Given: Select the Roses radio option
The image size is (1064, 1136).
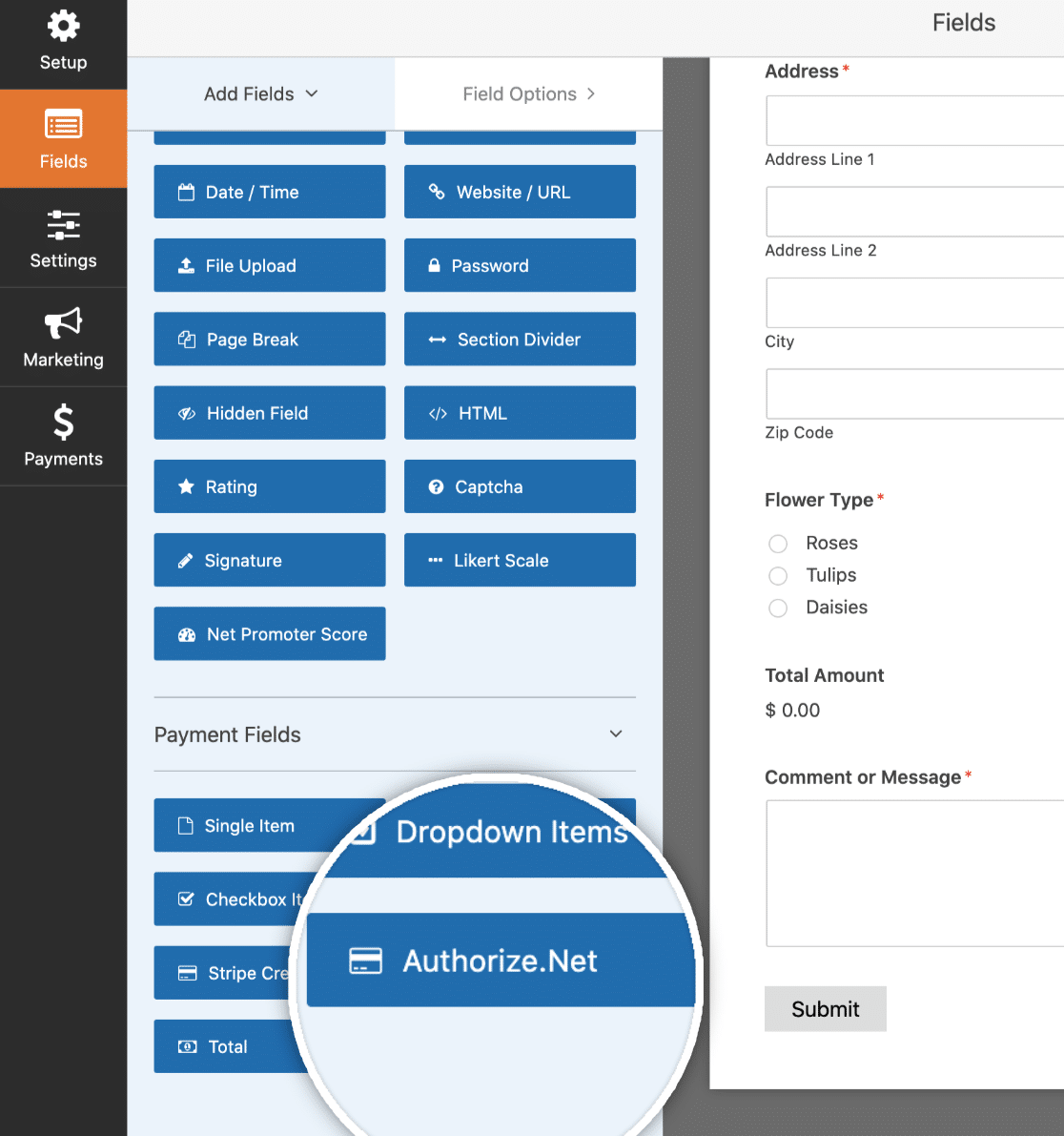Looking at the screenshot, I should (x=778, y=544).
